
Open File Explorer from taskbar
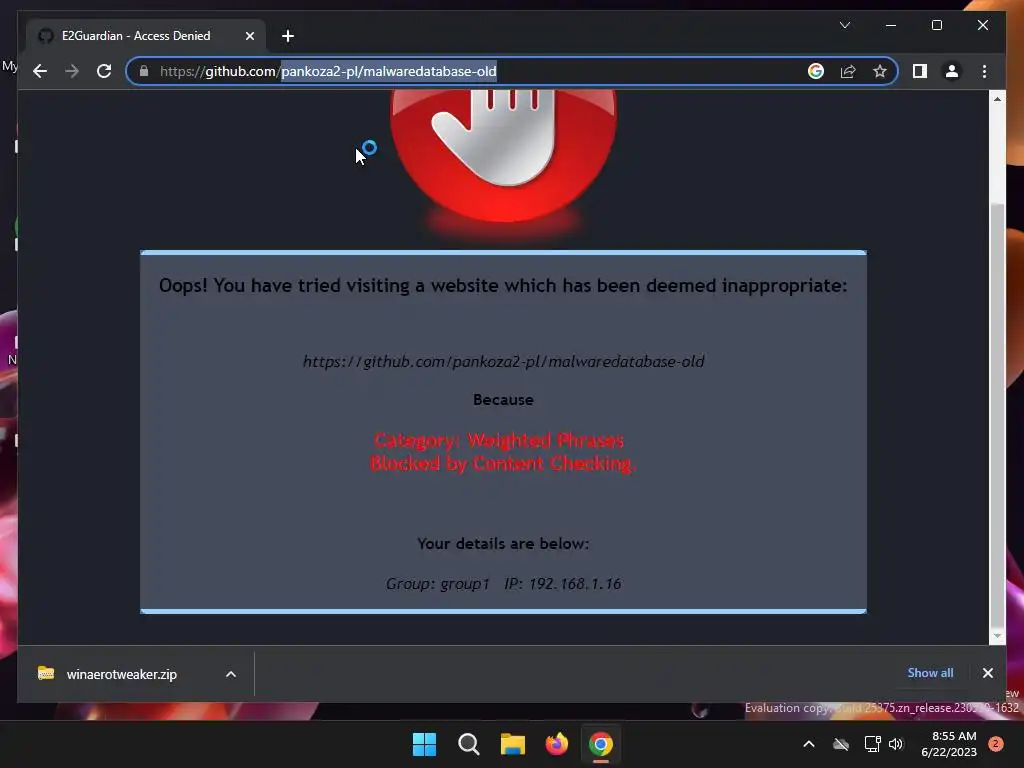(x=513, y=744)
